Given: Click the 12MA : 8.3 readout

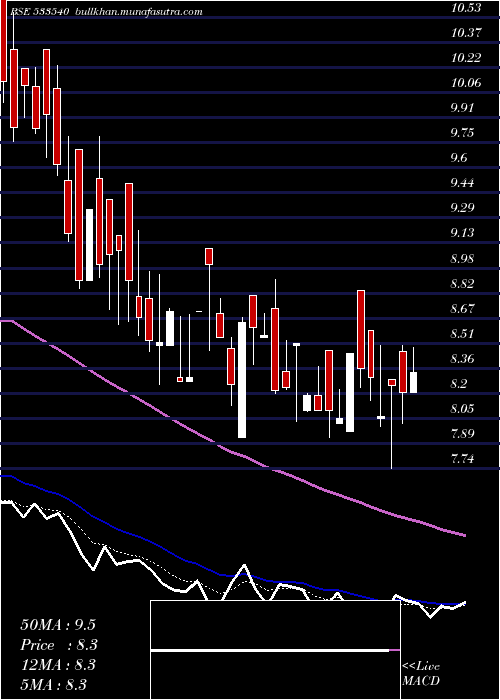Looking at the screenshot, I should click(x=58, y=665).
